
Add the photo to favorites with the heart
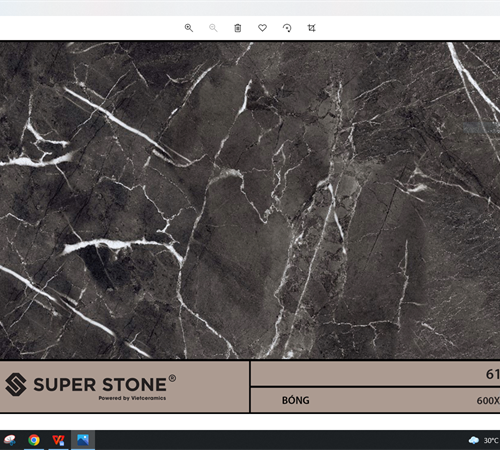(x=262, y=28)
